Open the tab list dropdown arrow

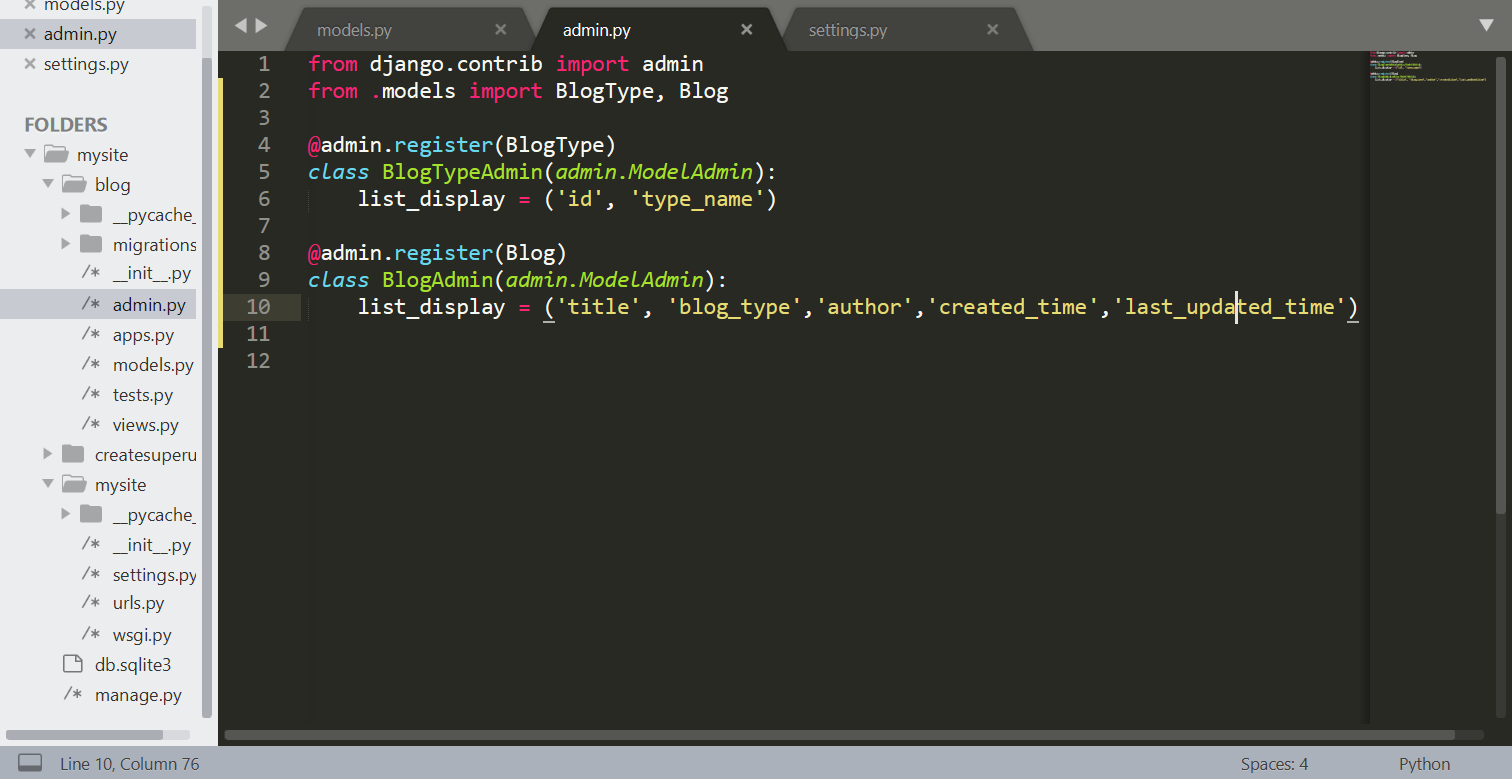click(x=1486, y=25)
